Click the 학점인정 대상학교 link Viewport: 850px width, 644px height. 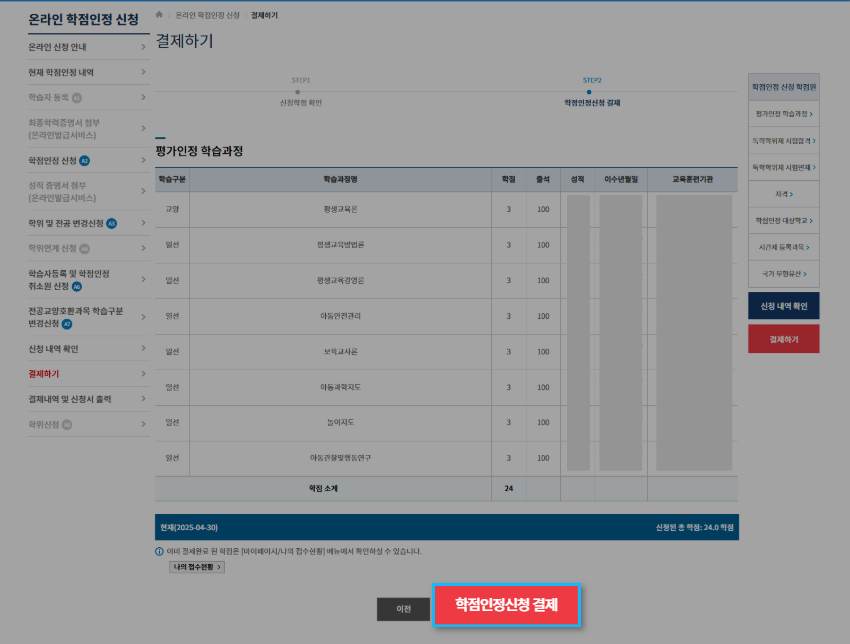tap(784, 220)
